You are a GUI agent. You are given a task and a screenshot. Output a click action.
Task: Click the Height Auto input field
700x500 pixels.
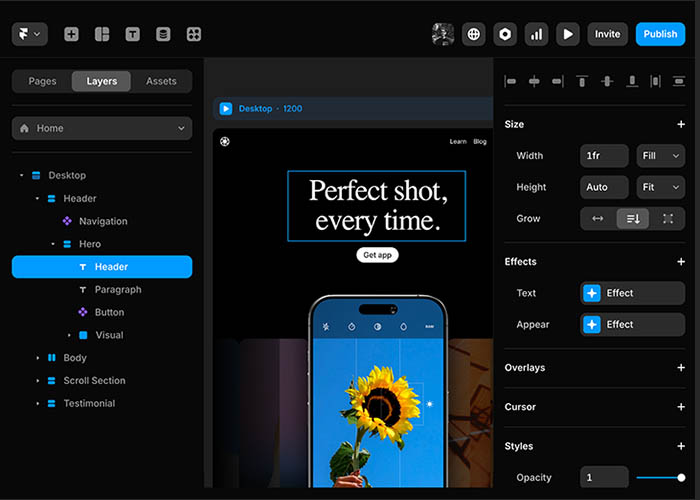(604, 187)
